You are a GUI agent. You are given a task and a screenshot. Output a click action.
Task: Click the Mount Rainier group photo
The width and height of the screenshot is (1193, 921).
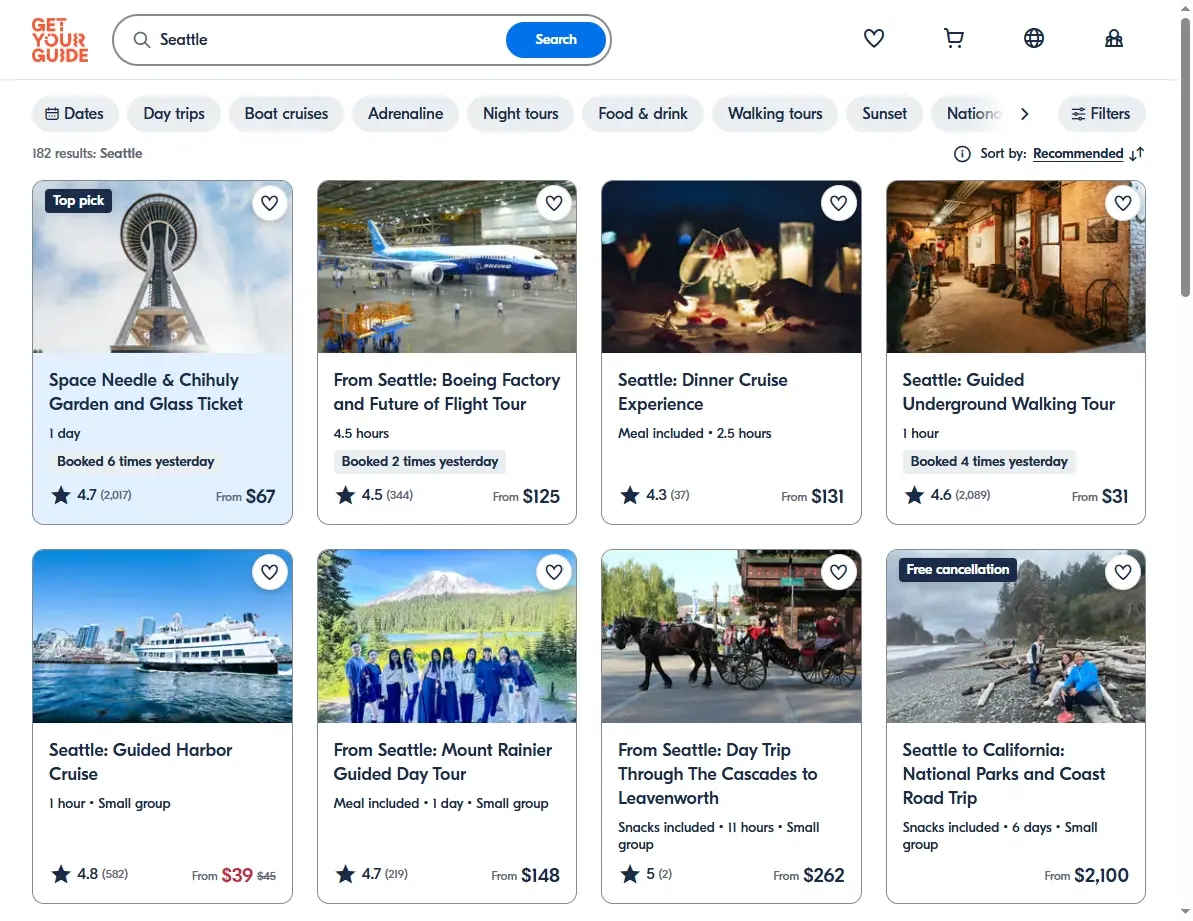tap(447, 637)
